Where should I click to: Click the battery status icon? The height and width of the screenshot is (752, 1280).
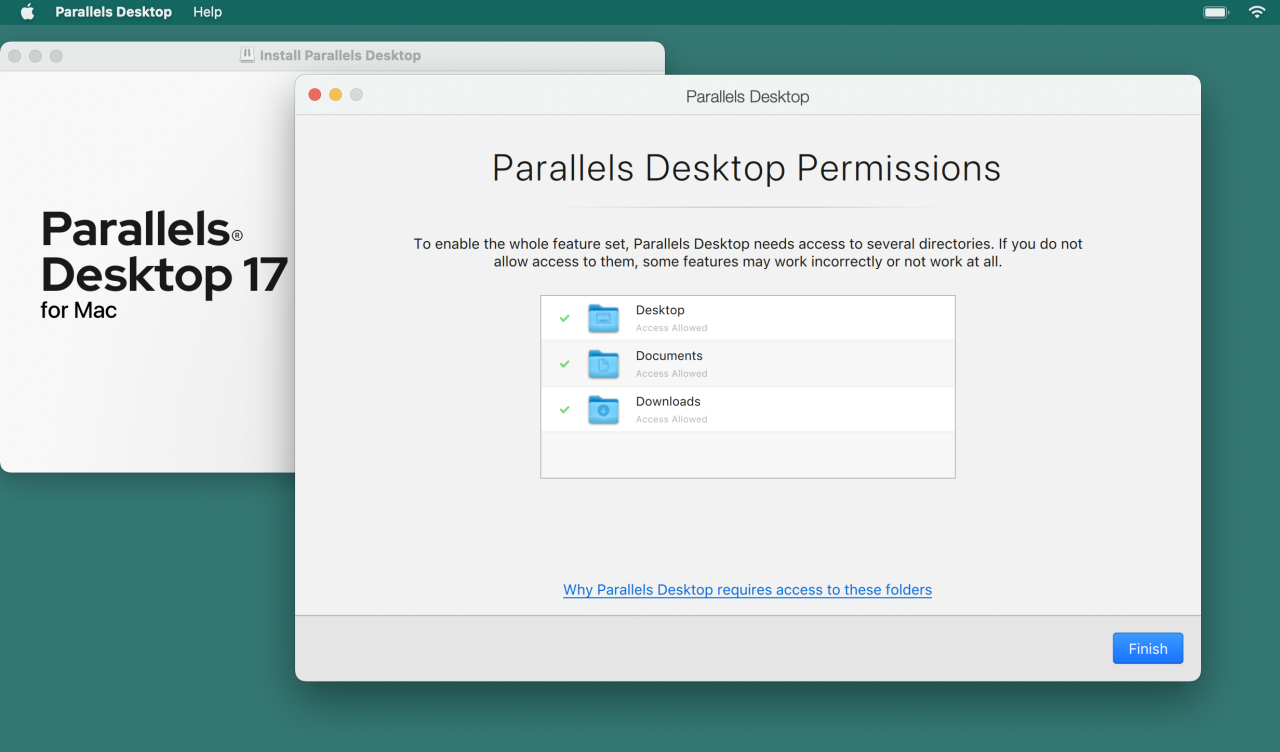[x=1215, y=12]
